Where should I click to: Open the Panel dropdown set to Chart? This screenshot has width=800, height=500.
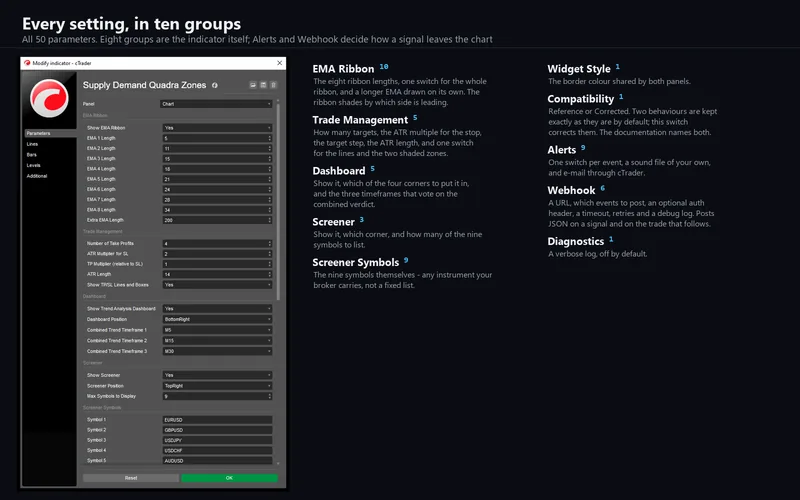tap(216, 104)
